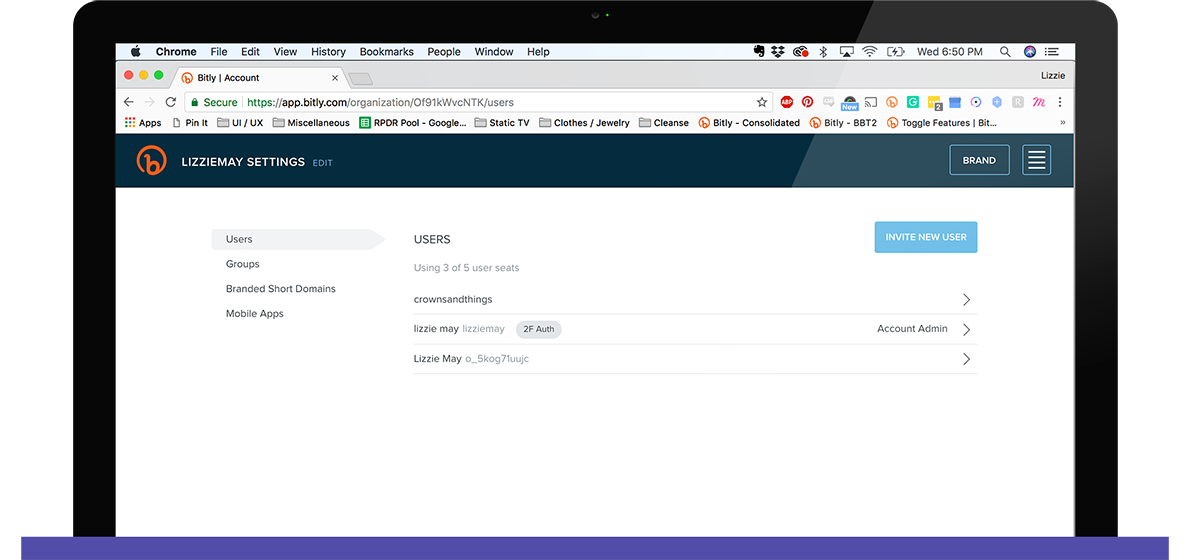Show more bookmarks with overflow chevron
The image size is (1200, 560).
1062,123
